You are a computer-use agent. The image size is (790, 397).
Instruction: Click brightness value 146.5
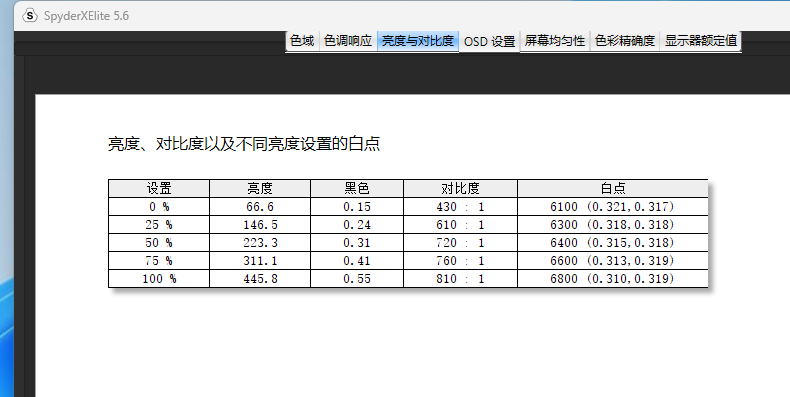[x=260, y=225]
